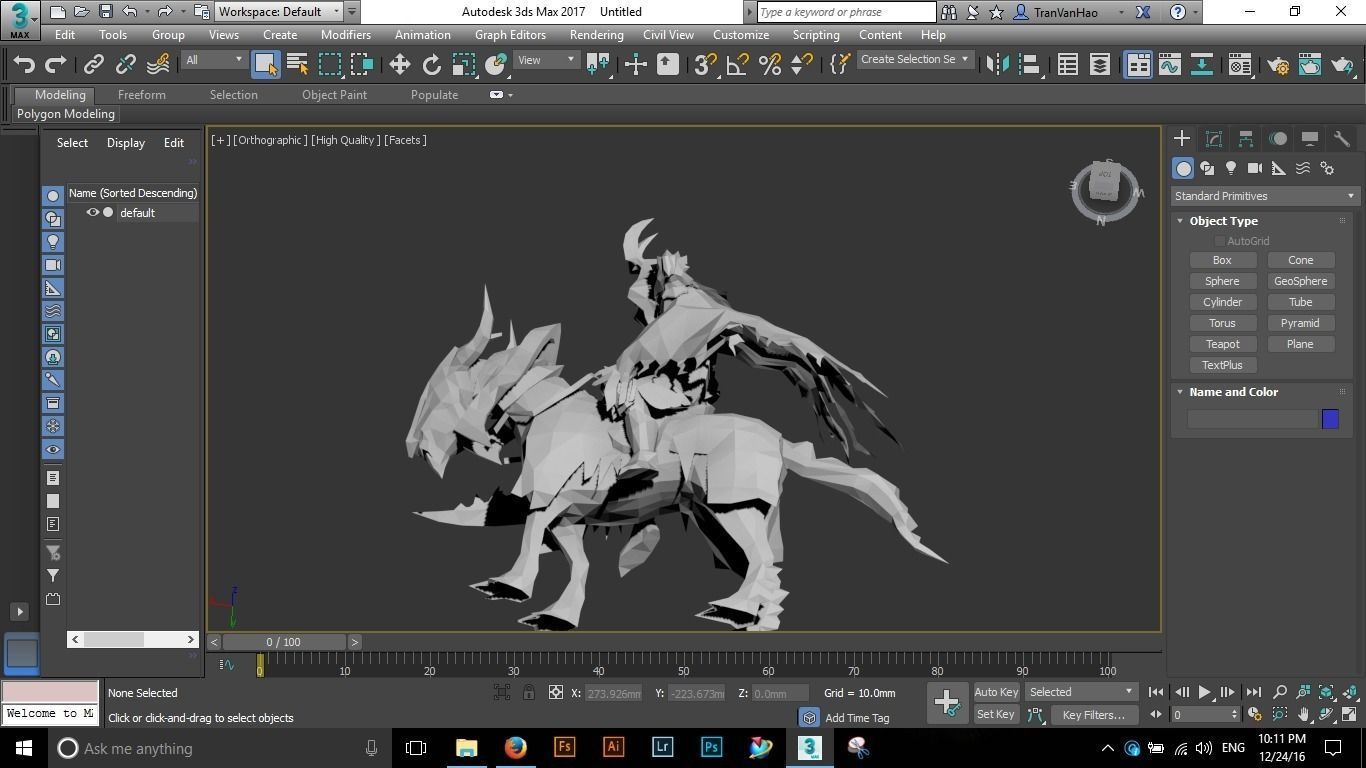Click the Mirror tool icon

click(x=997, y=64)
